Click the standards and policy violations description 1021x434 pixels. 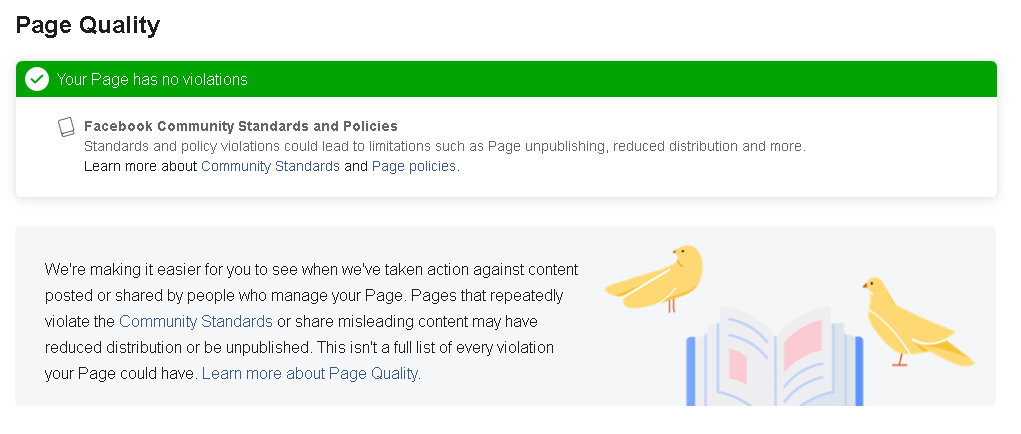pyautogui.click(x=445, y=146)
